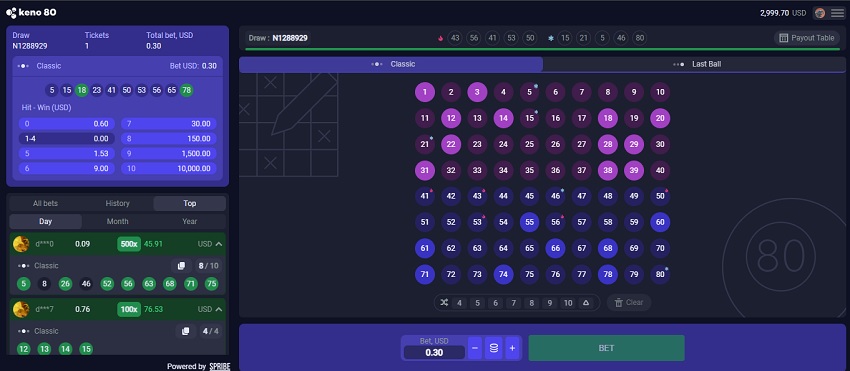Click the copy ticket icon for d***0
This screenshot has width=850, height=371.
coord(182,266)
